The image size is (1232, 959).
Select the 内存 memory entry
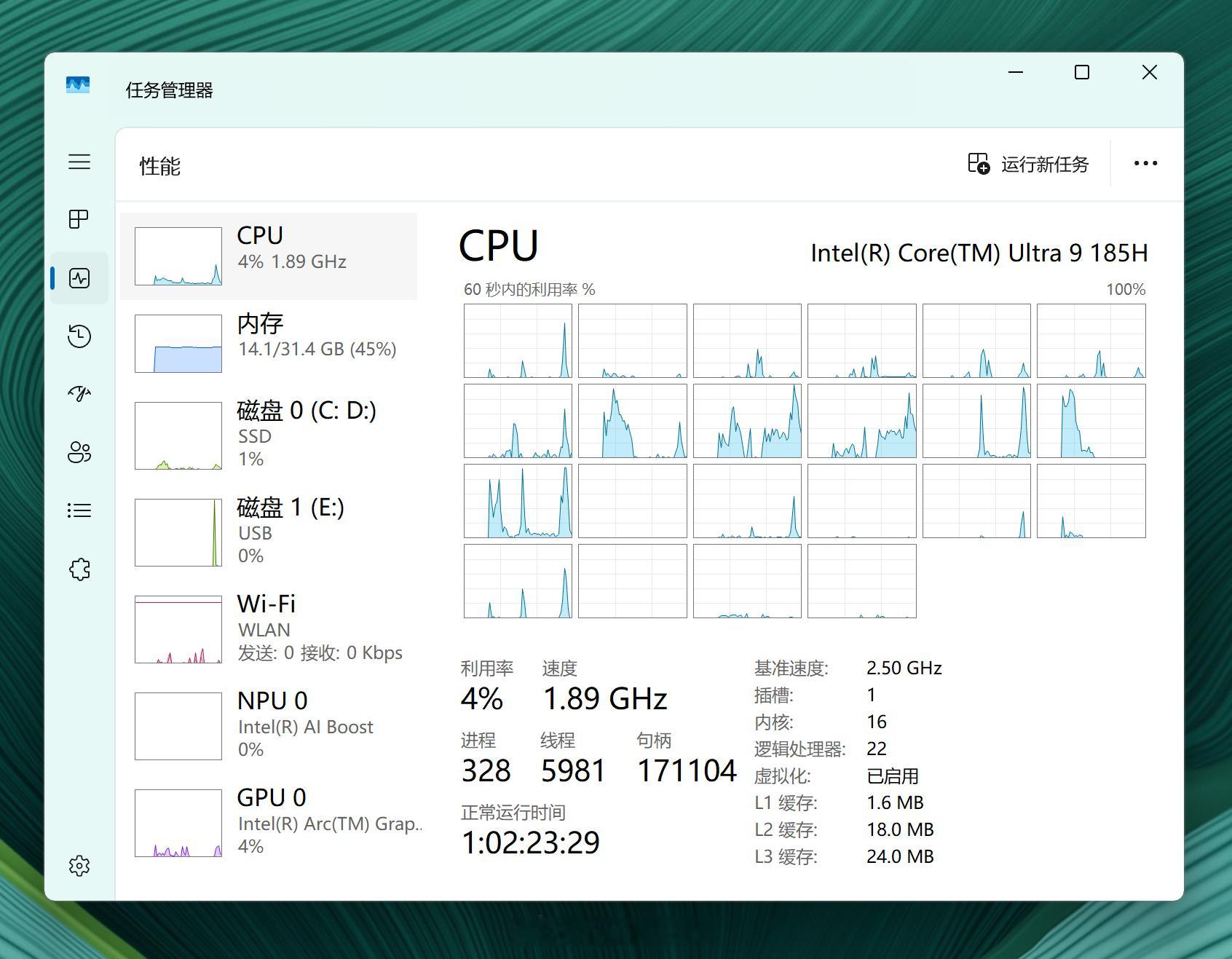coord(269,343)
